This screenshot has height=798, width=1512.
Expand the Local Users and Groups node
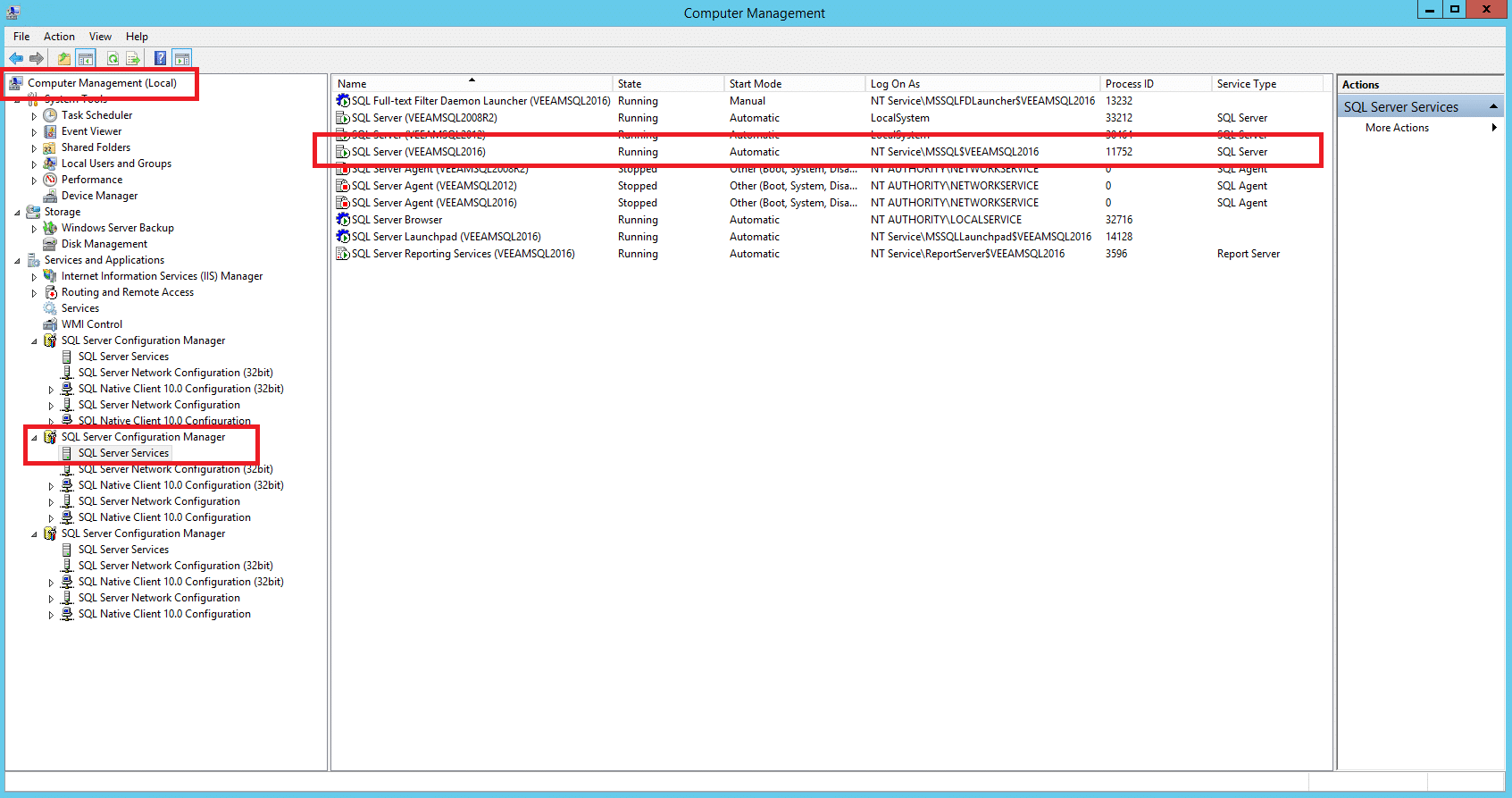(34, 164)
